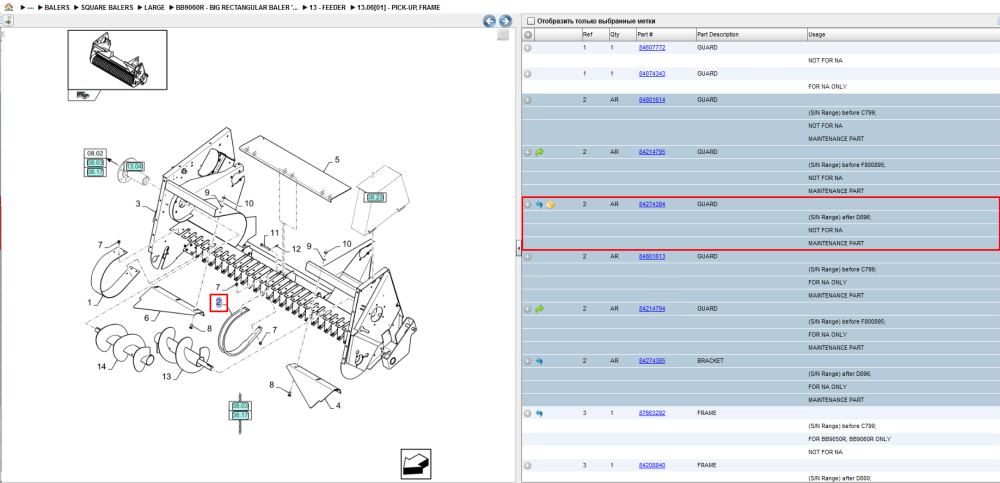Open part number 84274385 link
This screenshot has width=1000, height=483.
click(652, 361)
